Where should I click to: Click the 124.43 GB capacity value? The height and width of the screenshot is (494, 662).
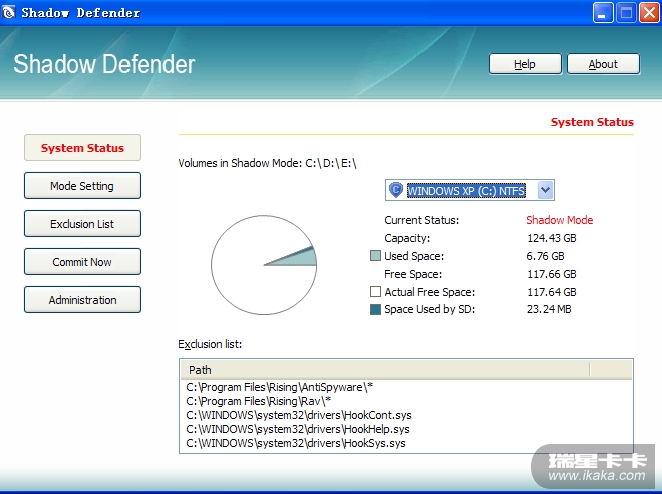551,238
